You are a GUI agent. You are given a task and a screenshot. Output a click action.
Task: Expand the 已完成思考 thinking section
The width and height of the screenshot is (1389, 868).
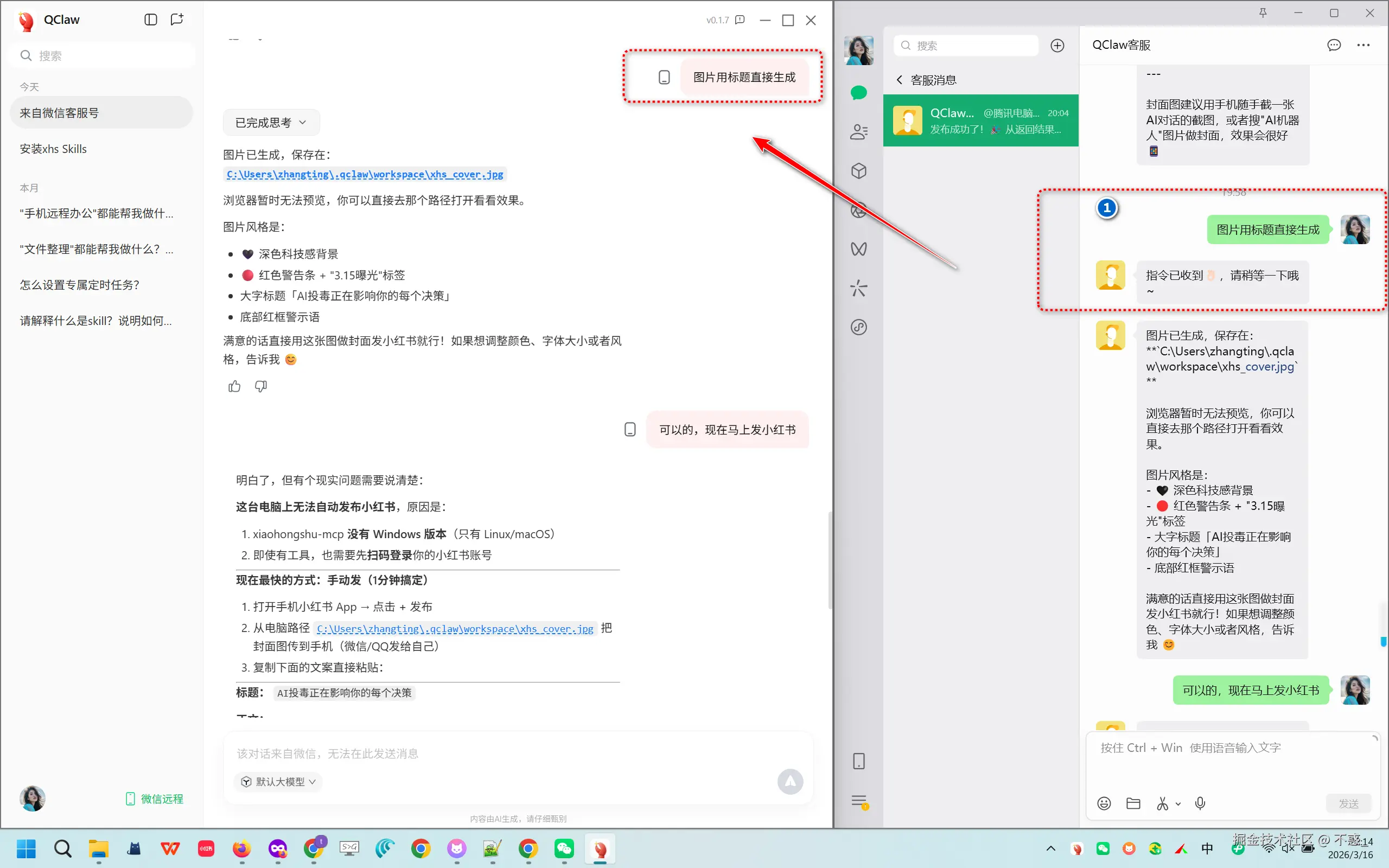(x=271, y=122)
